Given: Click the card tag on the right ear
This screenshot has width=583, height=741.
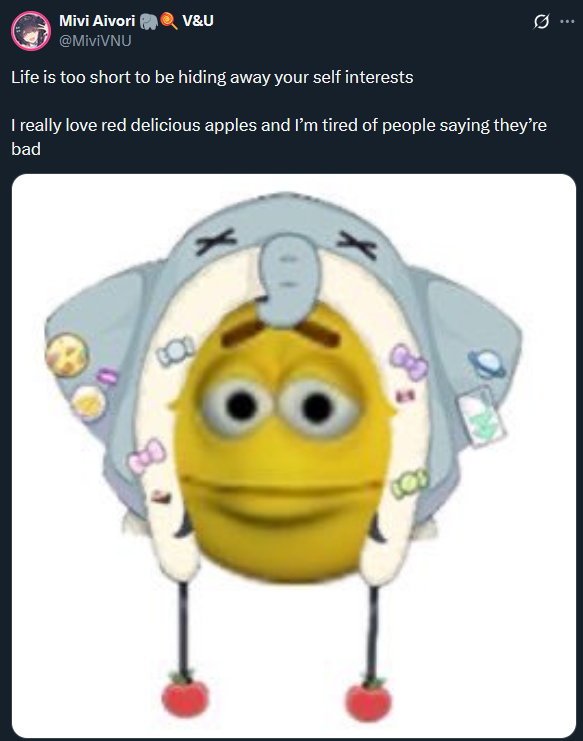Looking at the screenshot, I should point(481,416).
